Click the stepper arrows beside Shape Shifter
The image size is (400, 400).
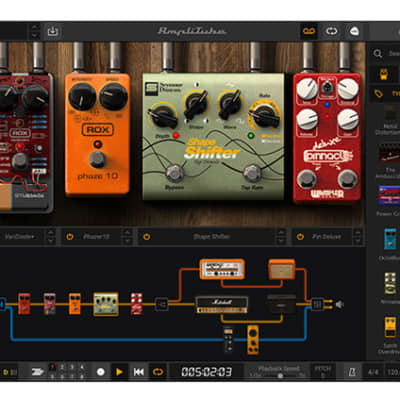click(281, 237)
